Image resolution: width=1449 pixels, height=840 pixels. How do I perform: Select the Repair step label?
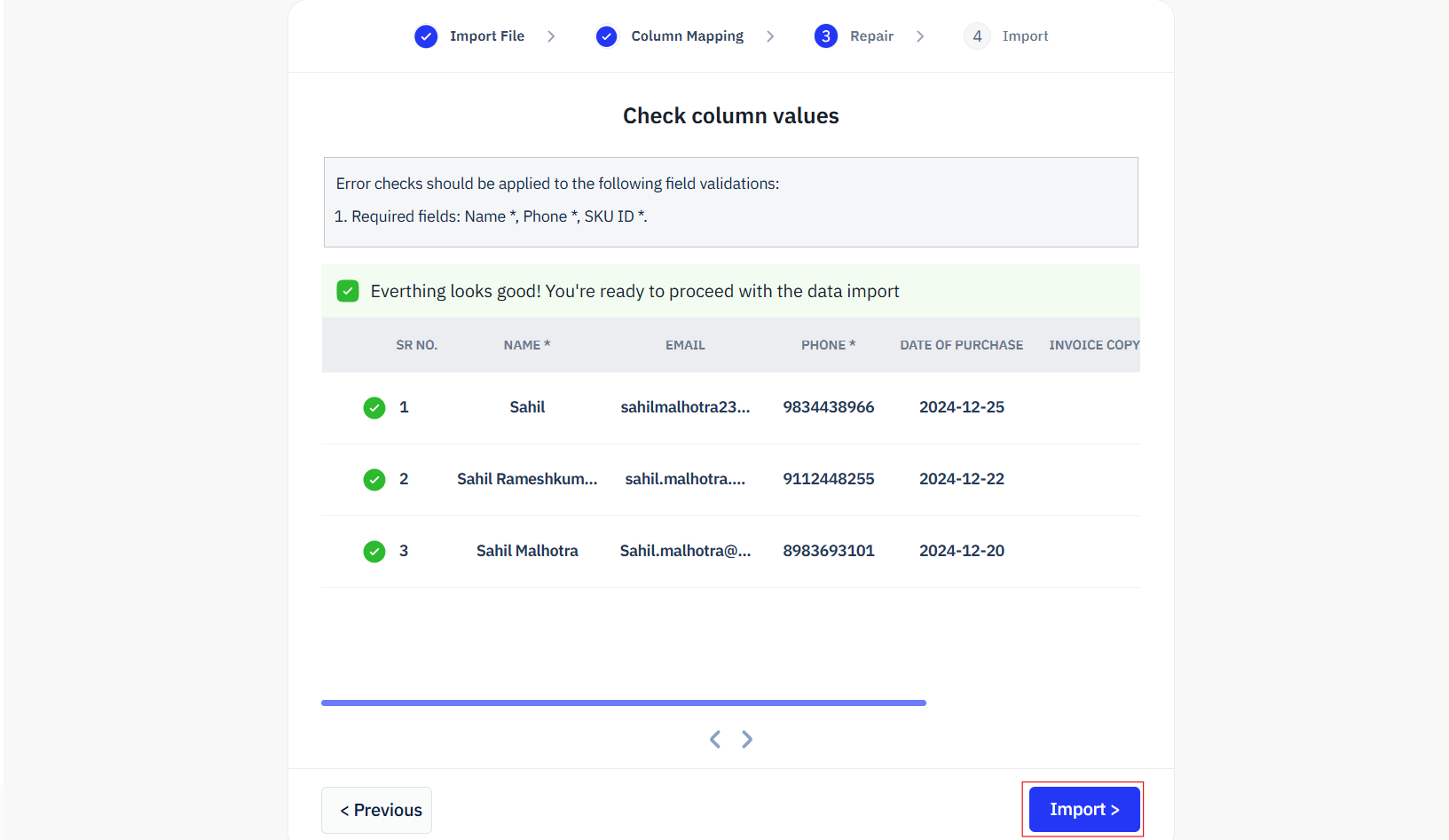coord(871,36)
